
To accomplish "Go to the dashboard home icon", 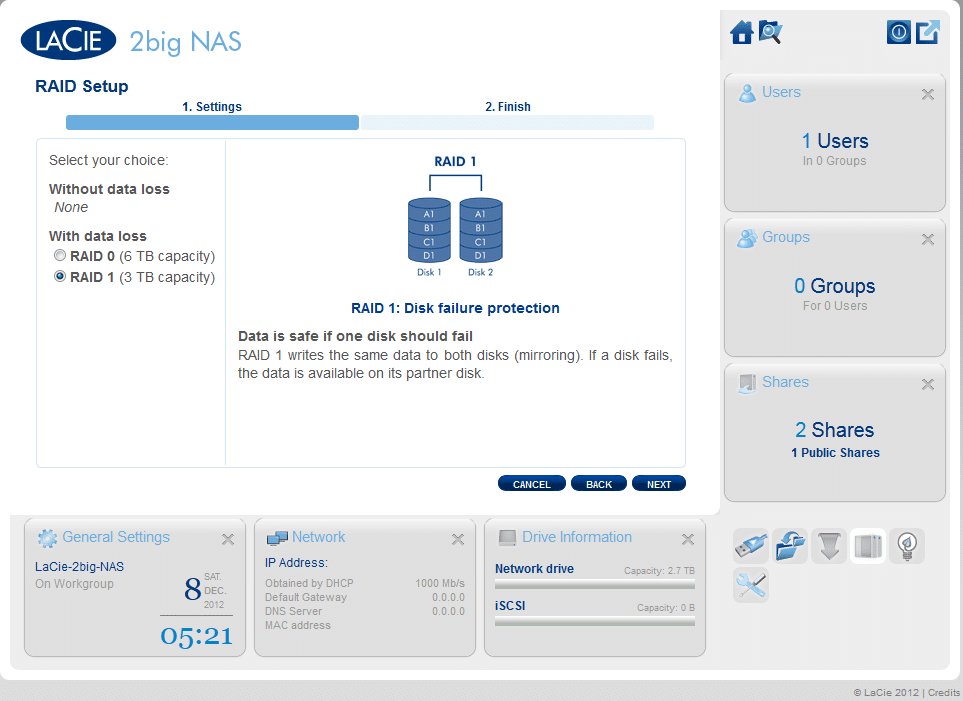I will click(x=741, y=32).
